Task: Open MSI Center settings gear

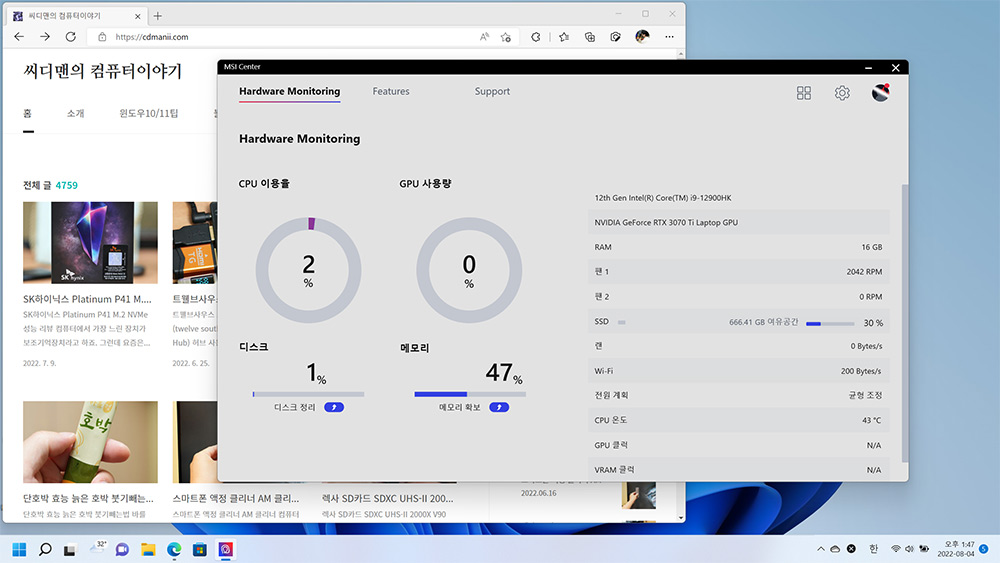Action: coord(842,93)
